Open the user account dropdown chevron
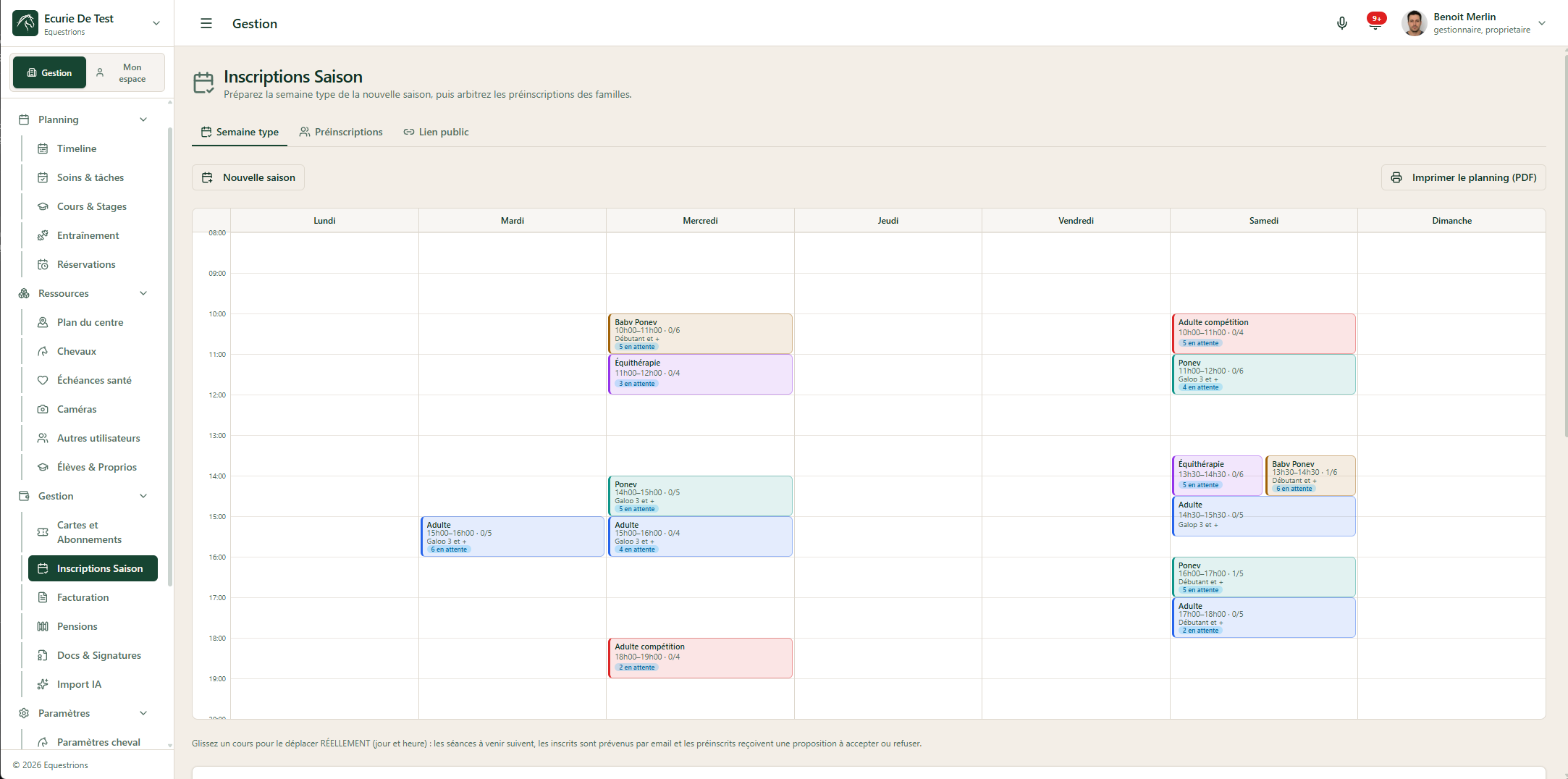The height and width of the screenshot is (779, 1568). click(1542, 23)
